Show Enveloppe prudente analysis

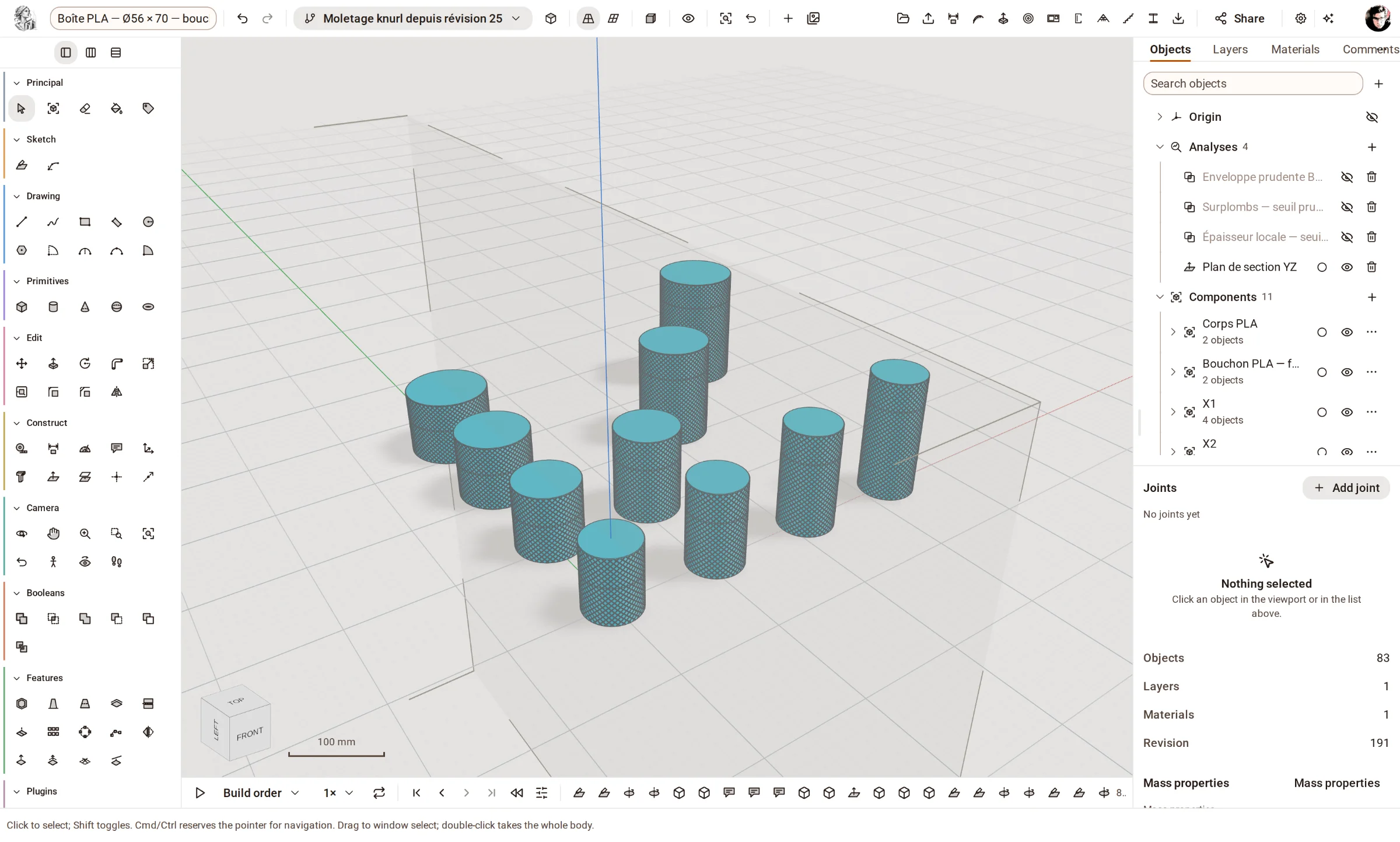click(x=1346, y=177)
